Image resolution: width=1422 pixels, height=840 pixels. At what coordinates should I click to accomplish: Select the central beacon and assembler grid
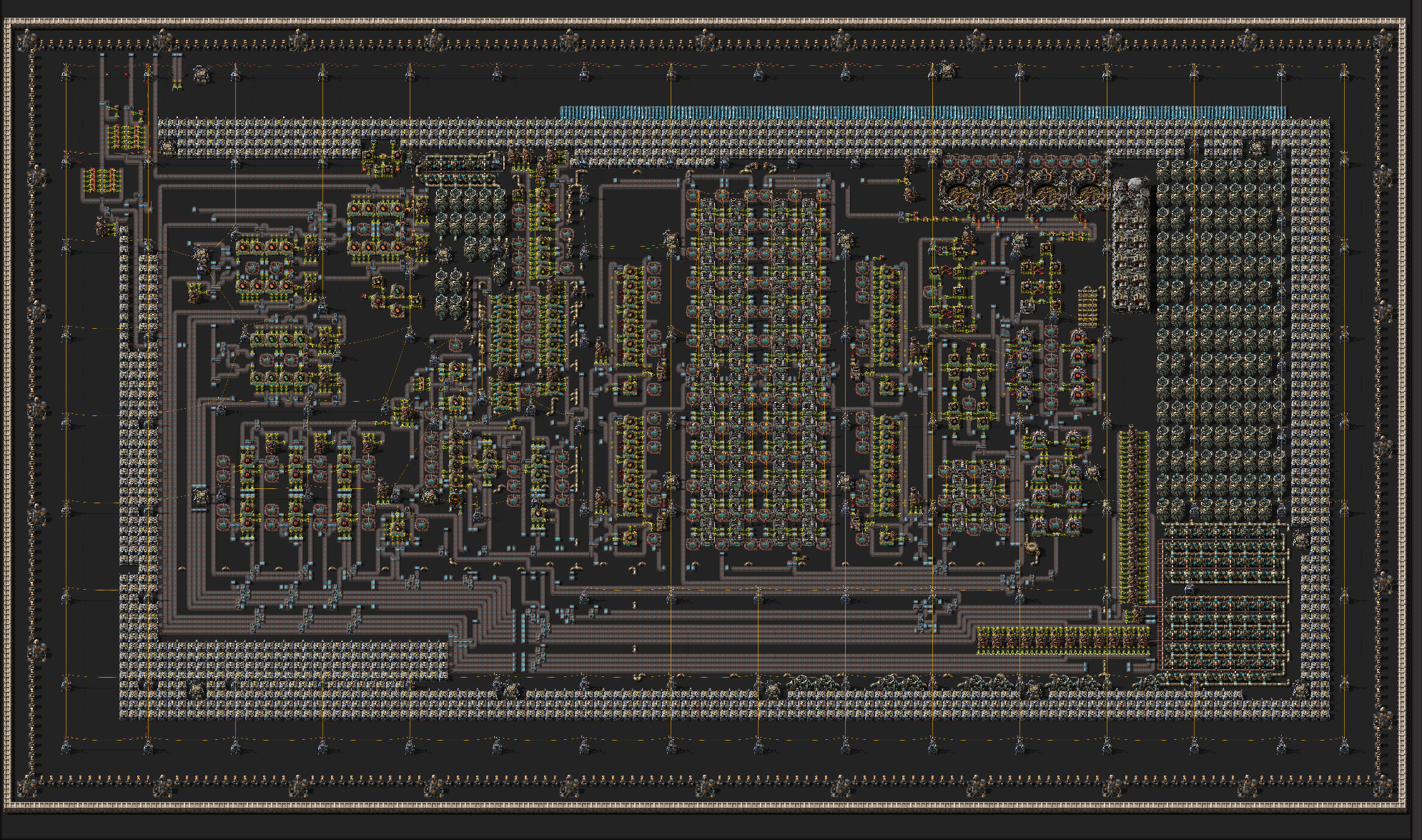pos(758,368)
